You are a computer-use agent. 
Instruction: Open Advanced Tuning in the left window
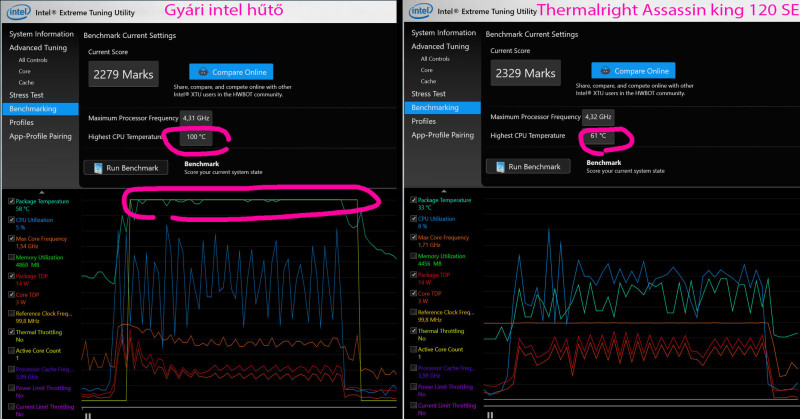38,47
